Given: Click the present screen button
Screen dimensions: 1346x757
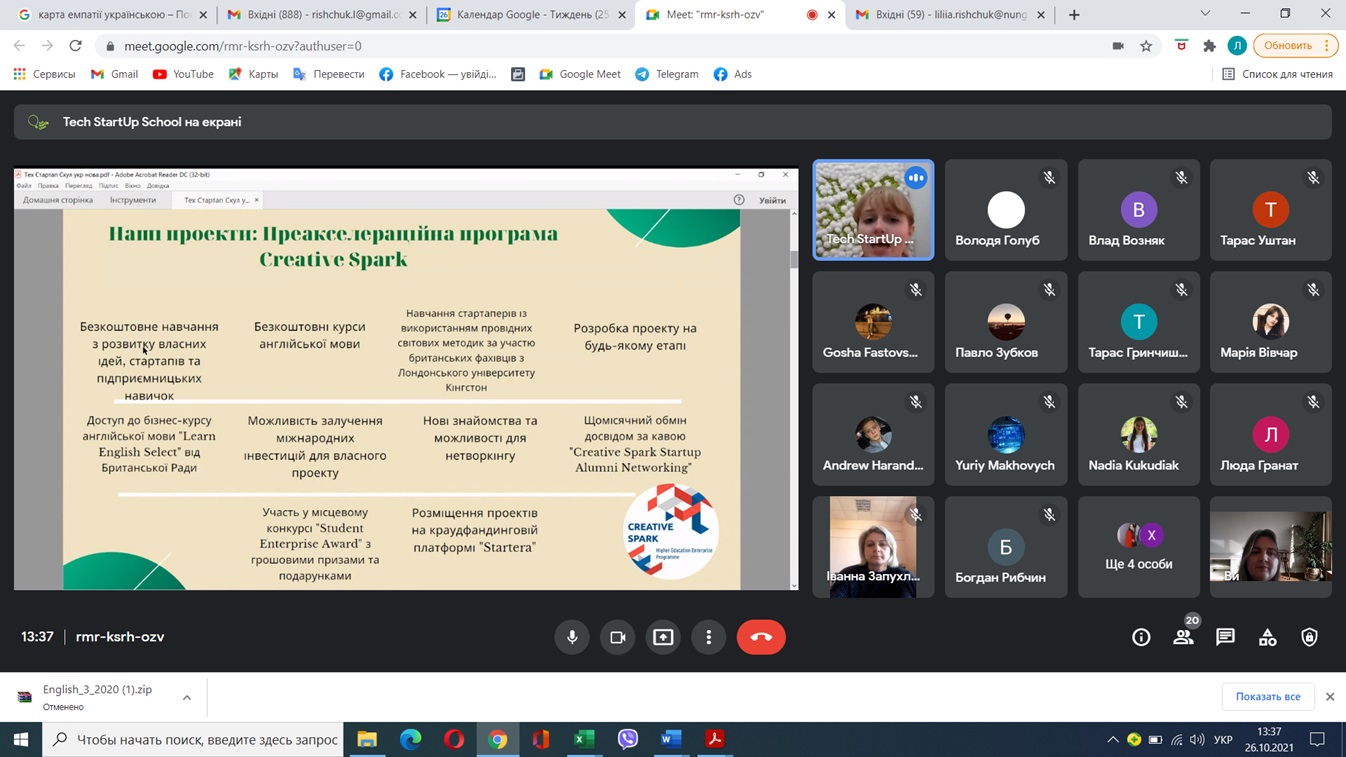Looking at the screenshot, I should 663,637.
